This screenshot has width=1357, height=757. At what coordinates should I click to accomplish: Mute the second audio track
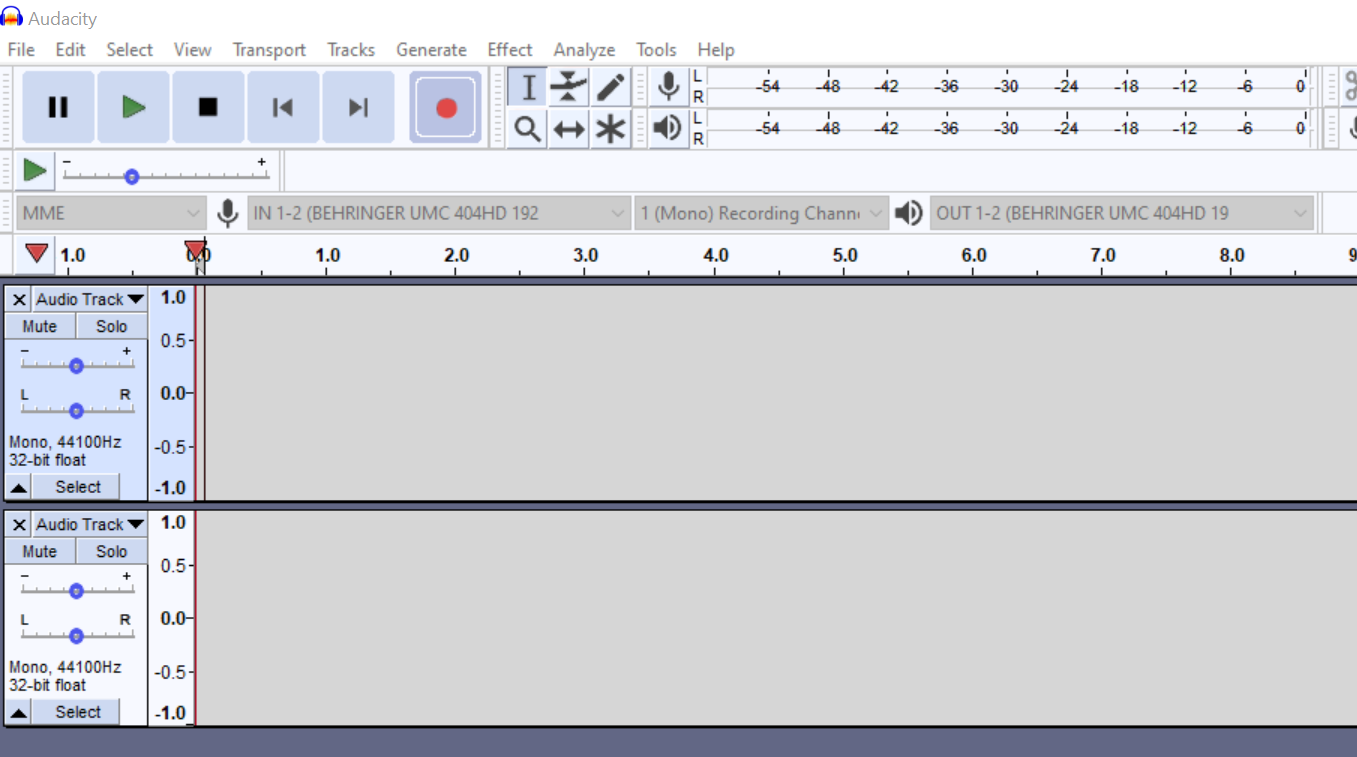[40, 551]
